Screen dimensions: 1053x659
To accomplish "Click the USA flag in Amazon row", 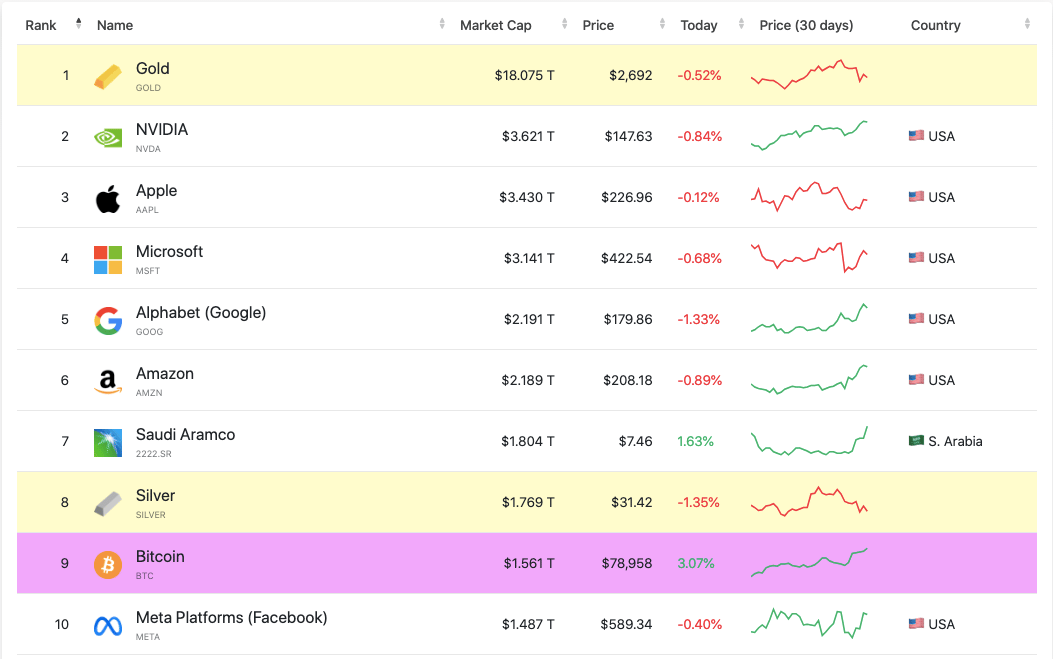I will click(x=916, y=380).
